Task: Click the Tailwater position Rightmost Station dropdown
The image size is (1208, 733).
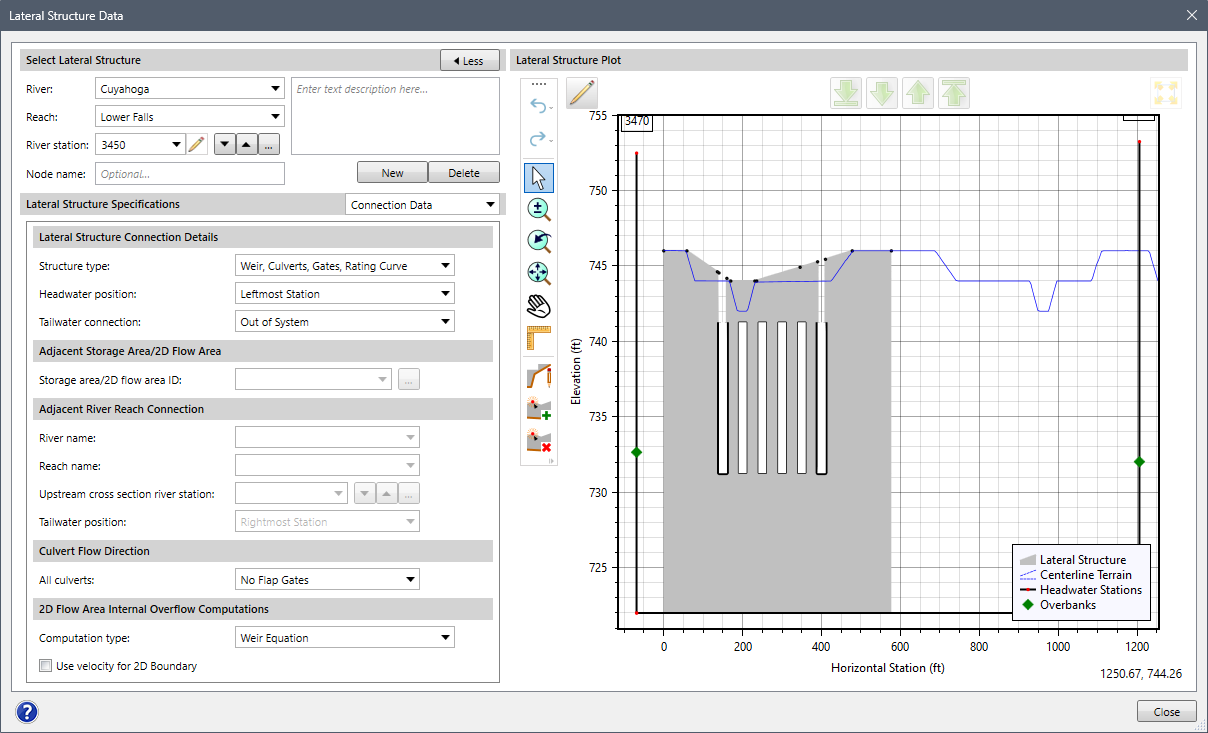Action: pos(327,522)
